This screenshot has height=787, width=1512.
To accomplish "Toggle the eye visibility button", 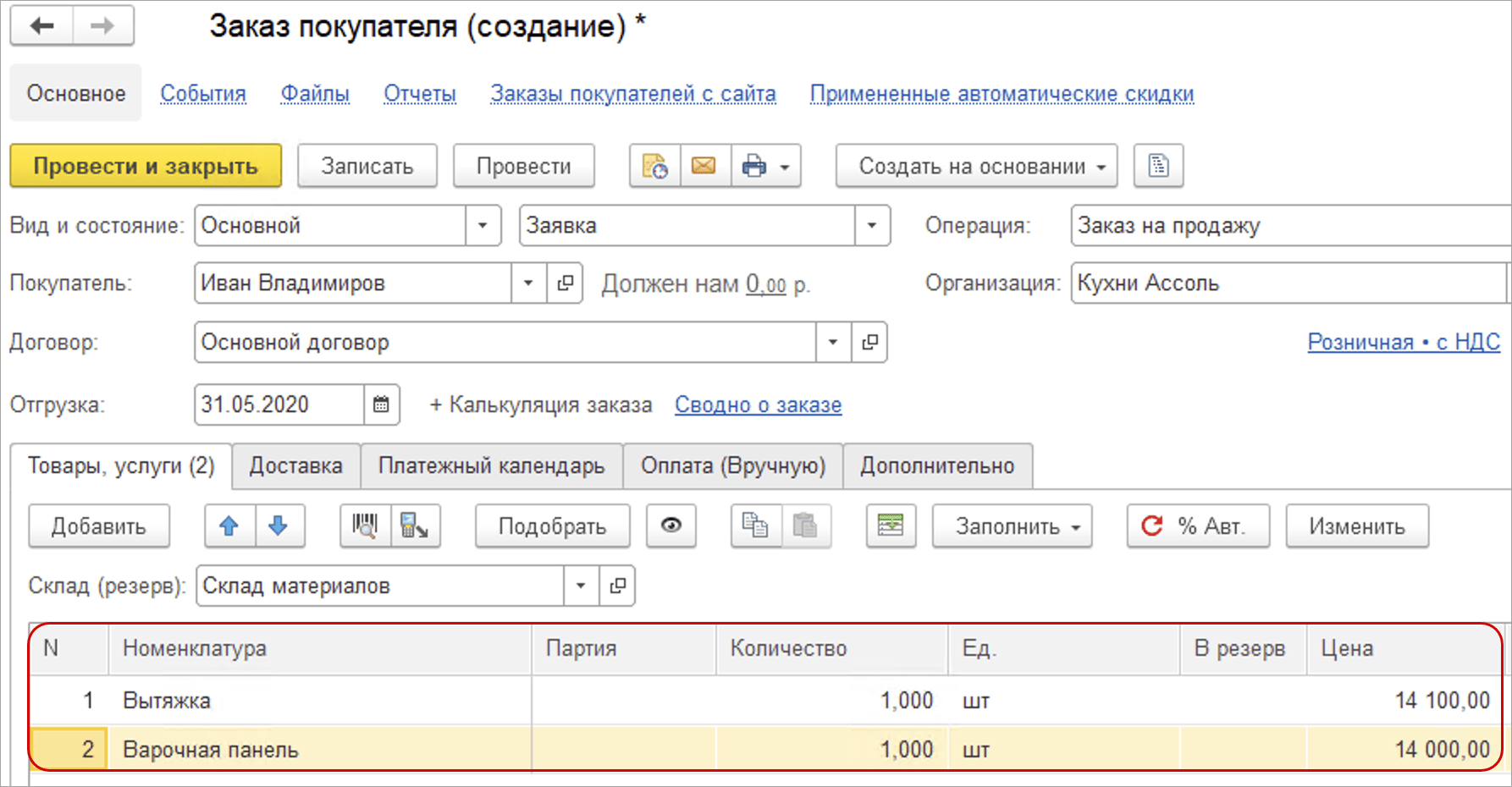I will (671, 526).
